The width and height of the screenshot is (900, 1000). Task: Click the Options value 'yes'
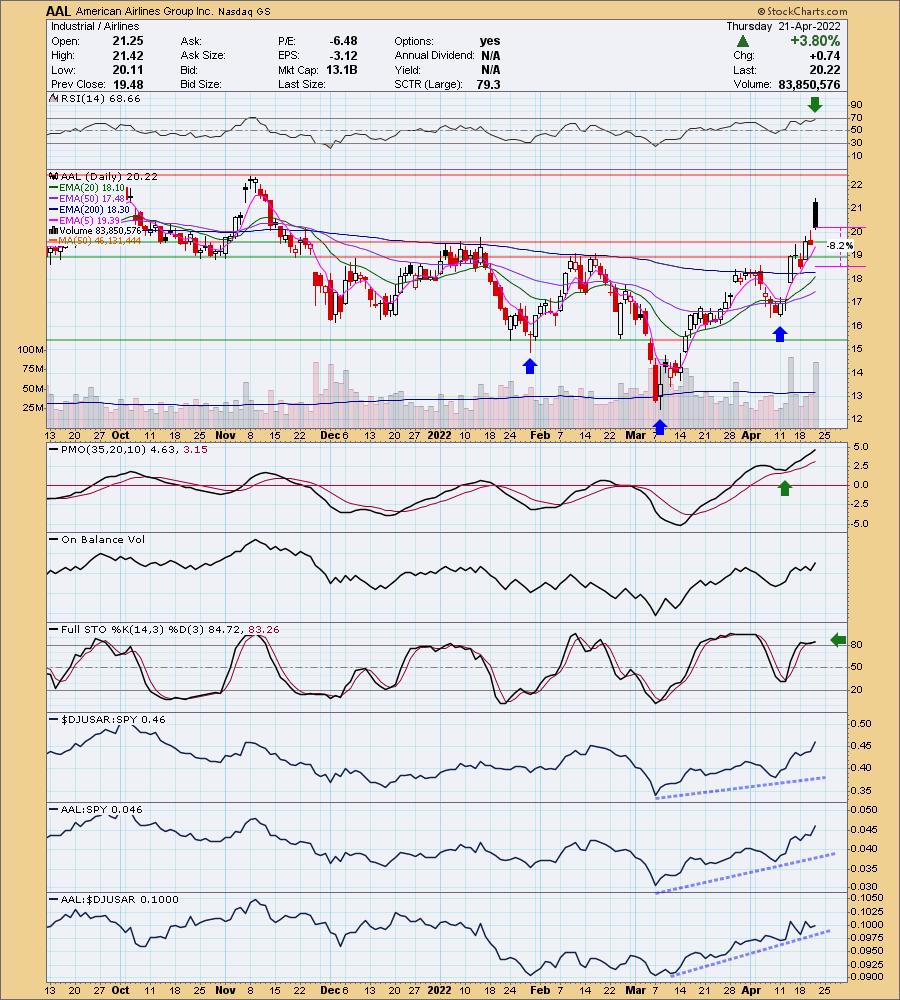pos(490,41)
